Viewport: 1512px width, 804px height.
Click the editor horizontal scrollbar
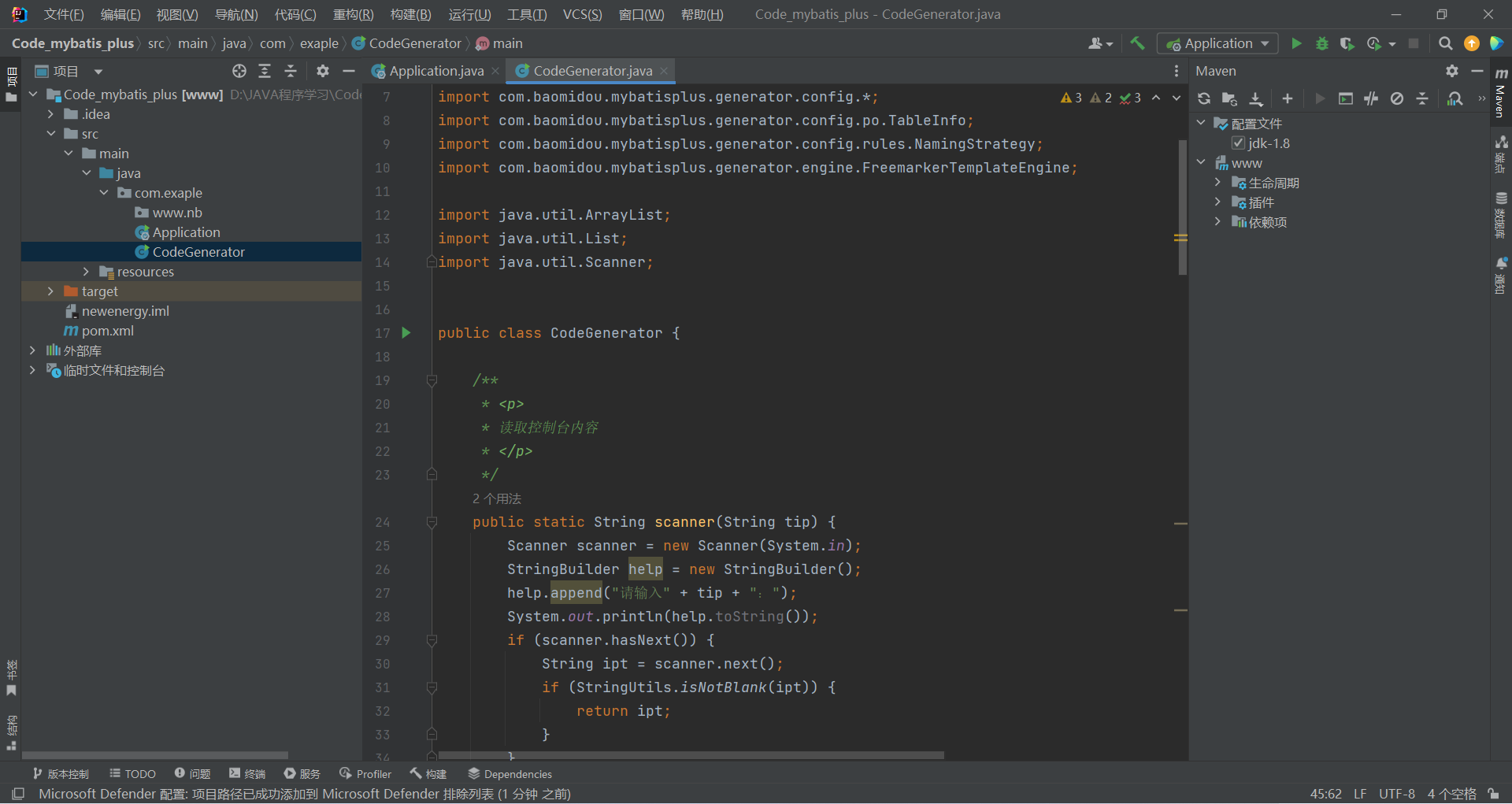[690, 755]
